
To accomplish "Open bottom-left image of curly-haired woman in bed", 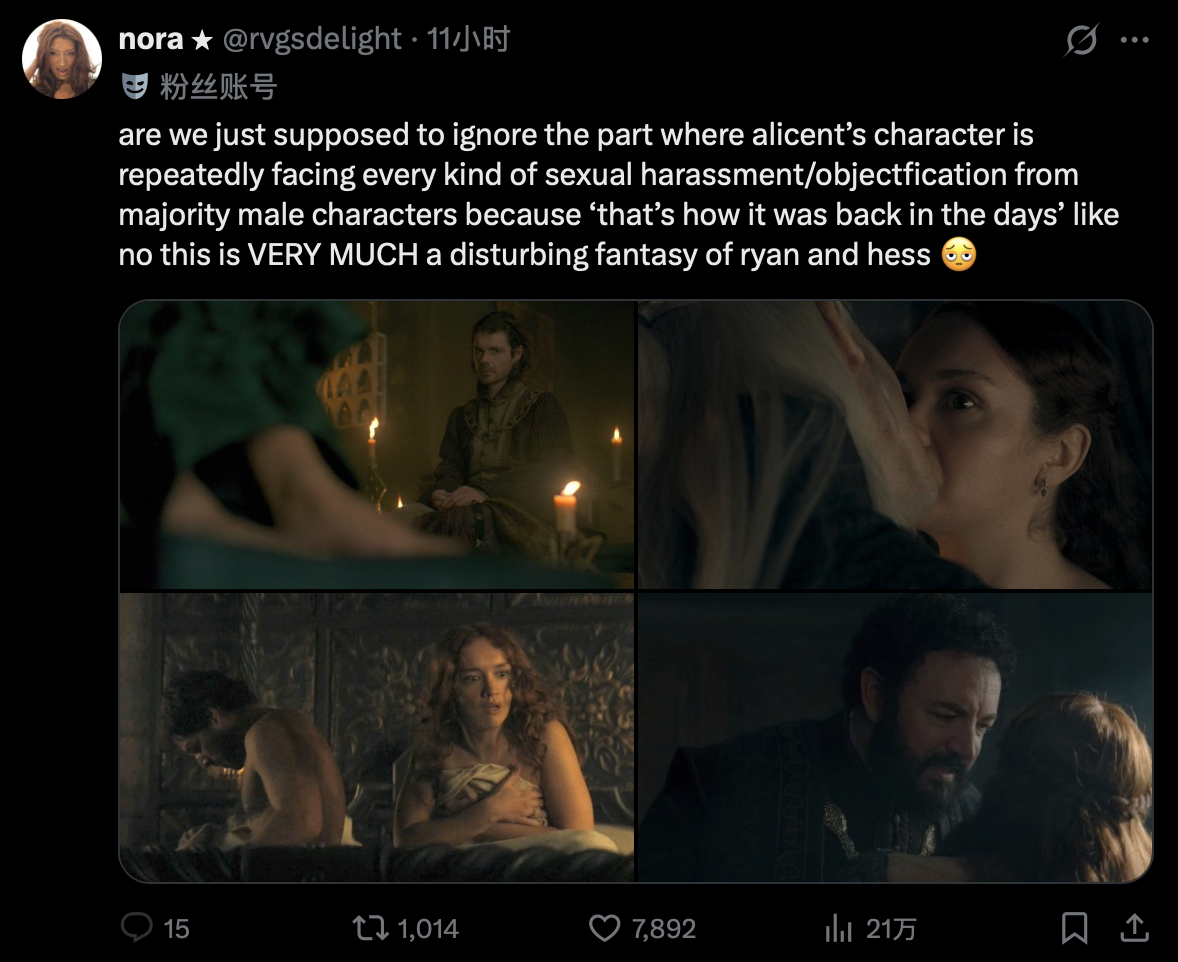I will tap(376, 737).
